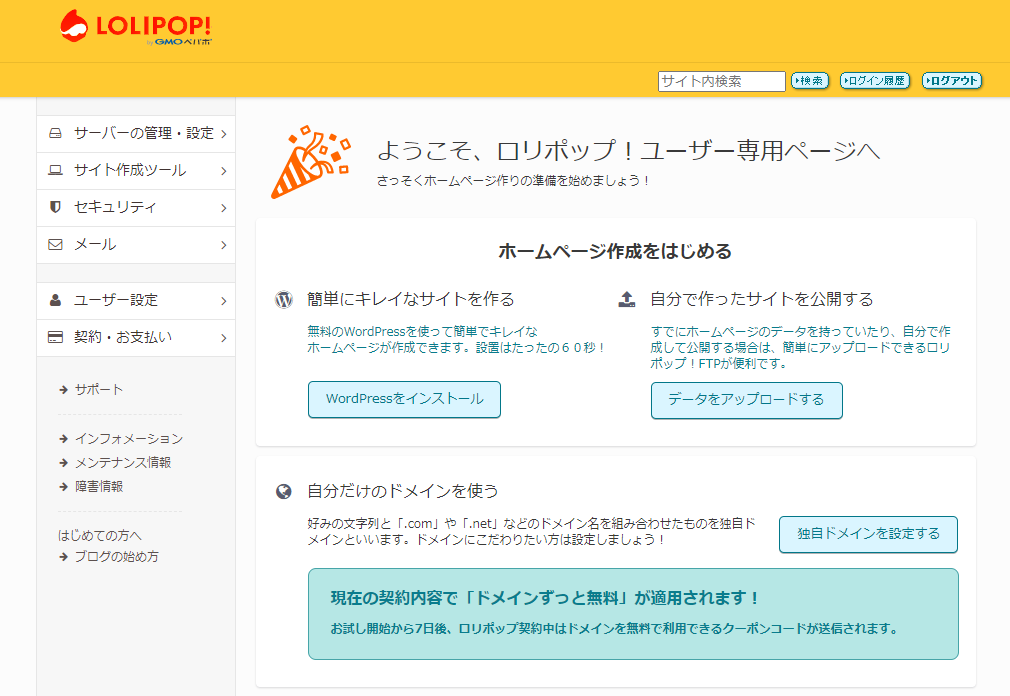Open the 障害情報 link
Screen dimensions: 1010x696
coord(99,487)
